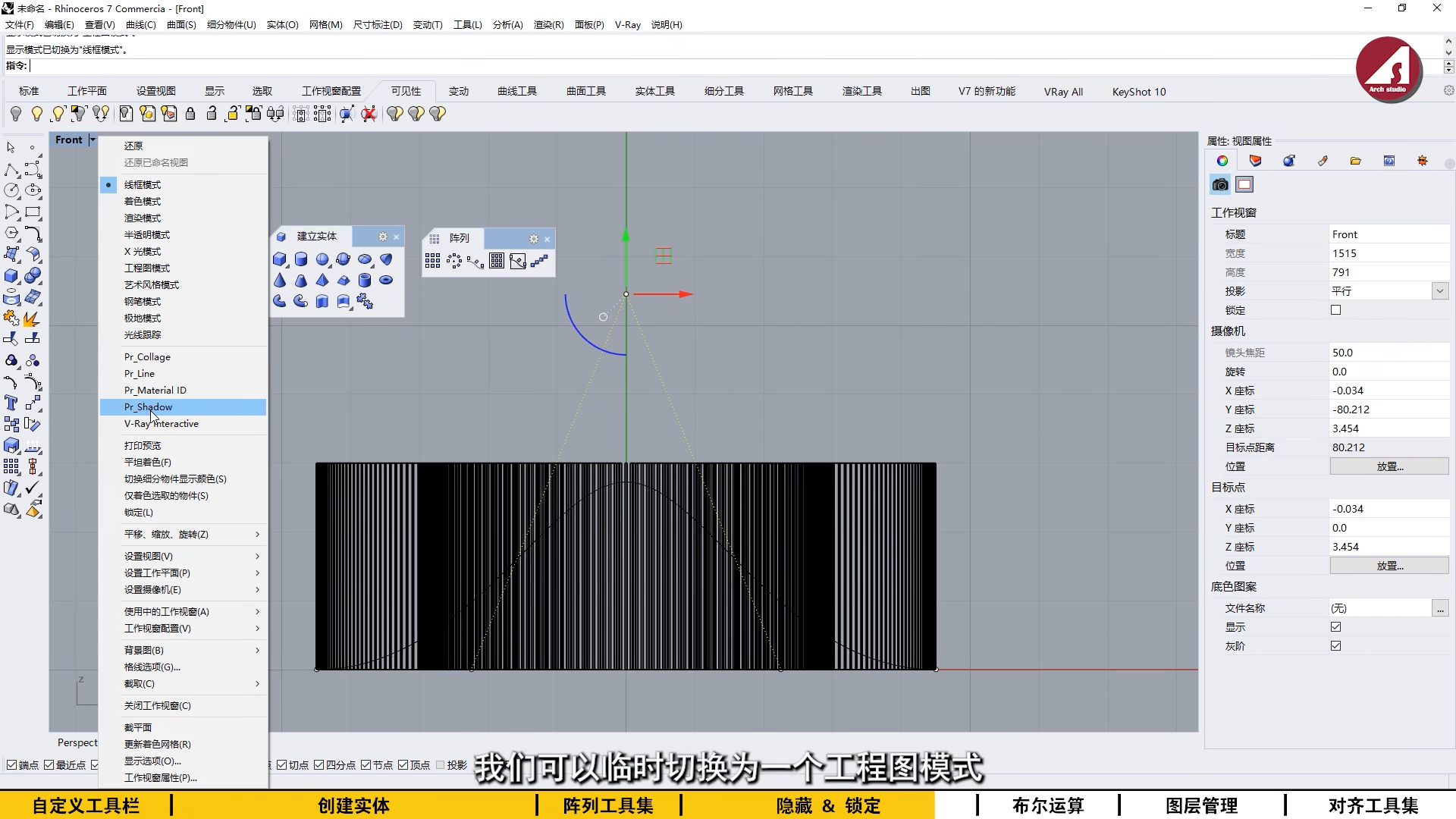Select the pointer tool in left toolbar

pos(11,147)
